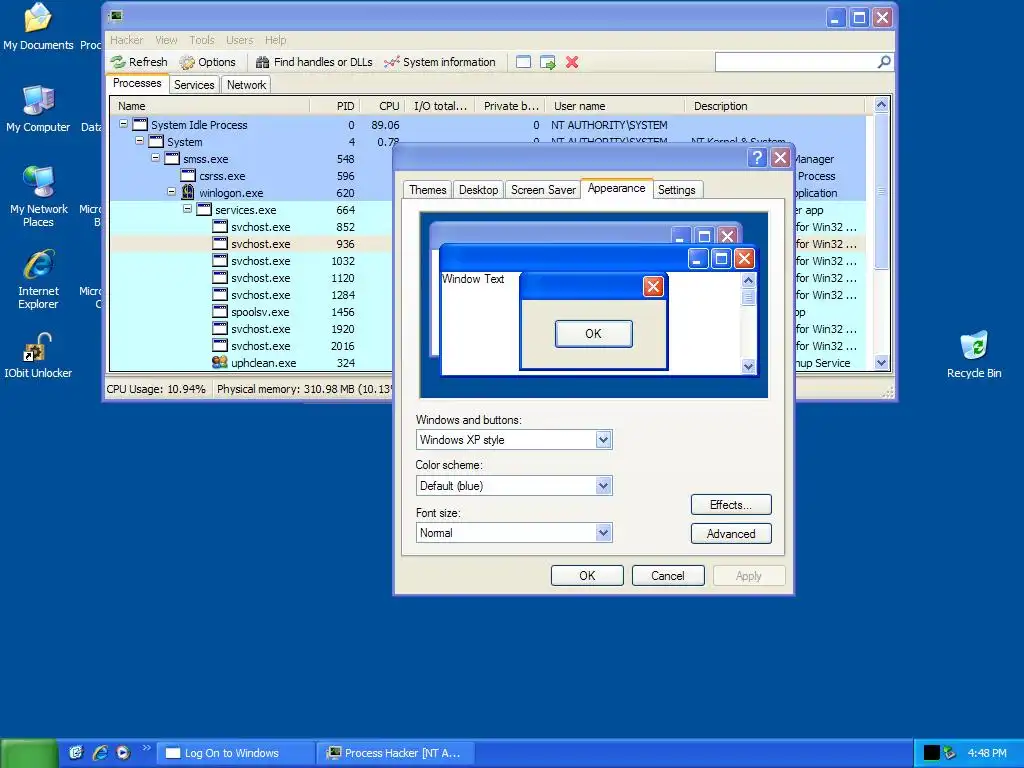This screenshot has height=768, width=1024.
Task: Click the process list scroll up arrow
Action: 881,104
